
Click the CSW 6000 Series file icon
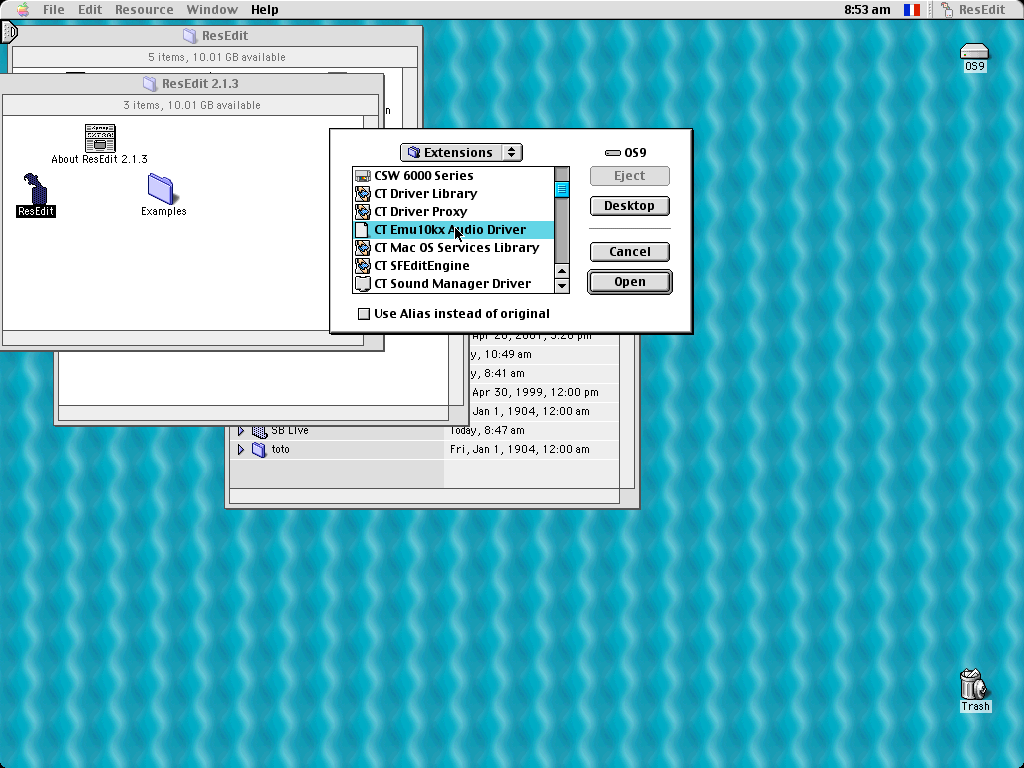pos(362,176)
